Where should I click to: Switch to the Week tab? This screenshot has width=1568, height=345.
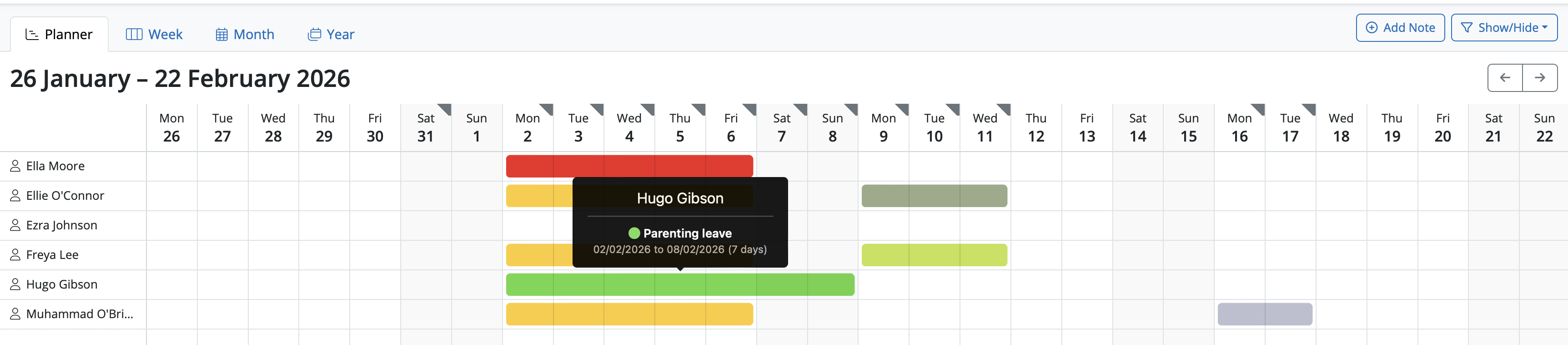point(154,34)
